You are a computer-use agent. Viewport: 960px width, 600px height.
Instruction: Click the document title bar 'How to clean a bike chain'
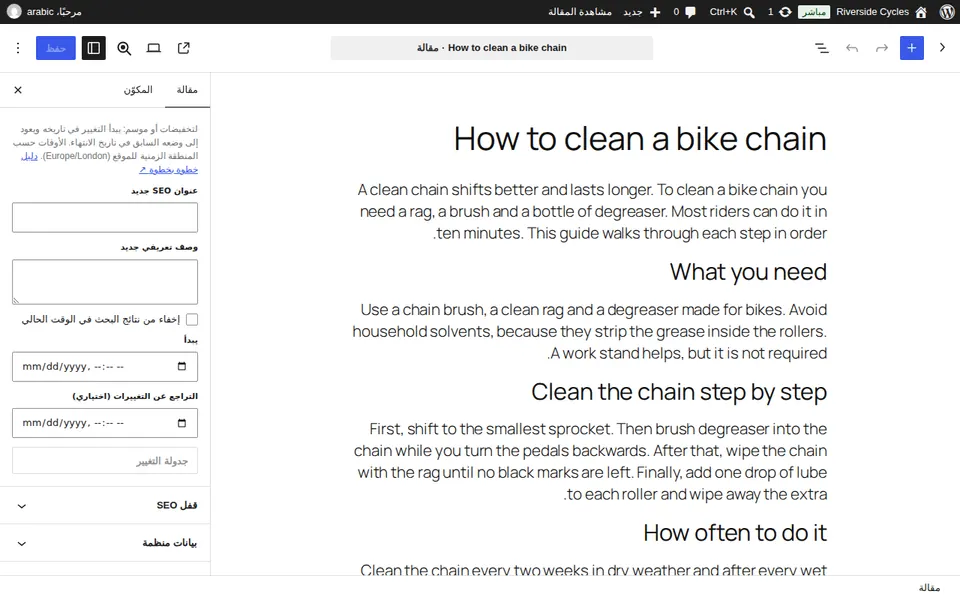click(x=492, y=48)
